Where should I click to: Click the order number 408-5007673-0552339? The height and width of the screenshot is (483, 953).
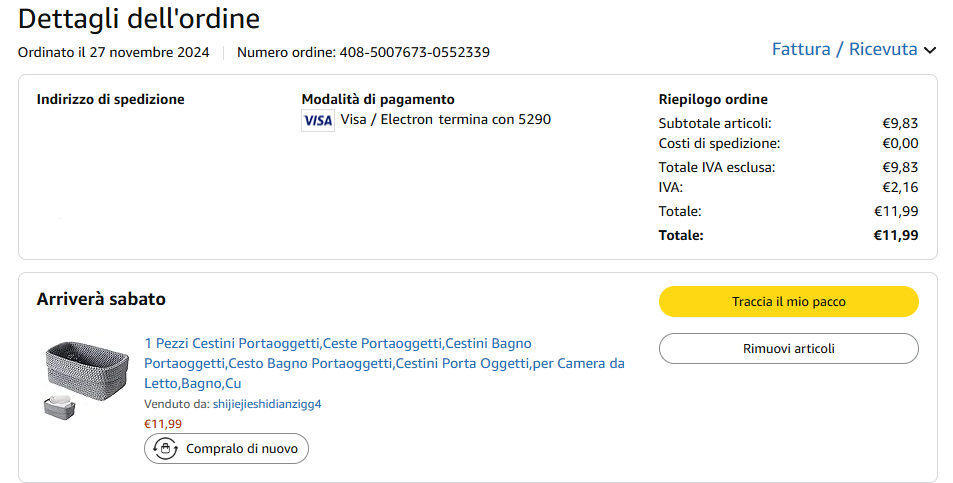(414, 52)
